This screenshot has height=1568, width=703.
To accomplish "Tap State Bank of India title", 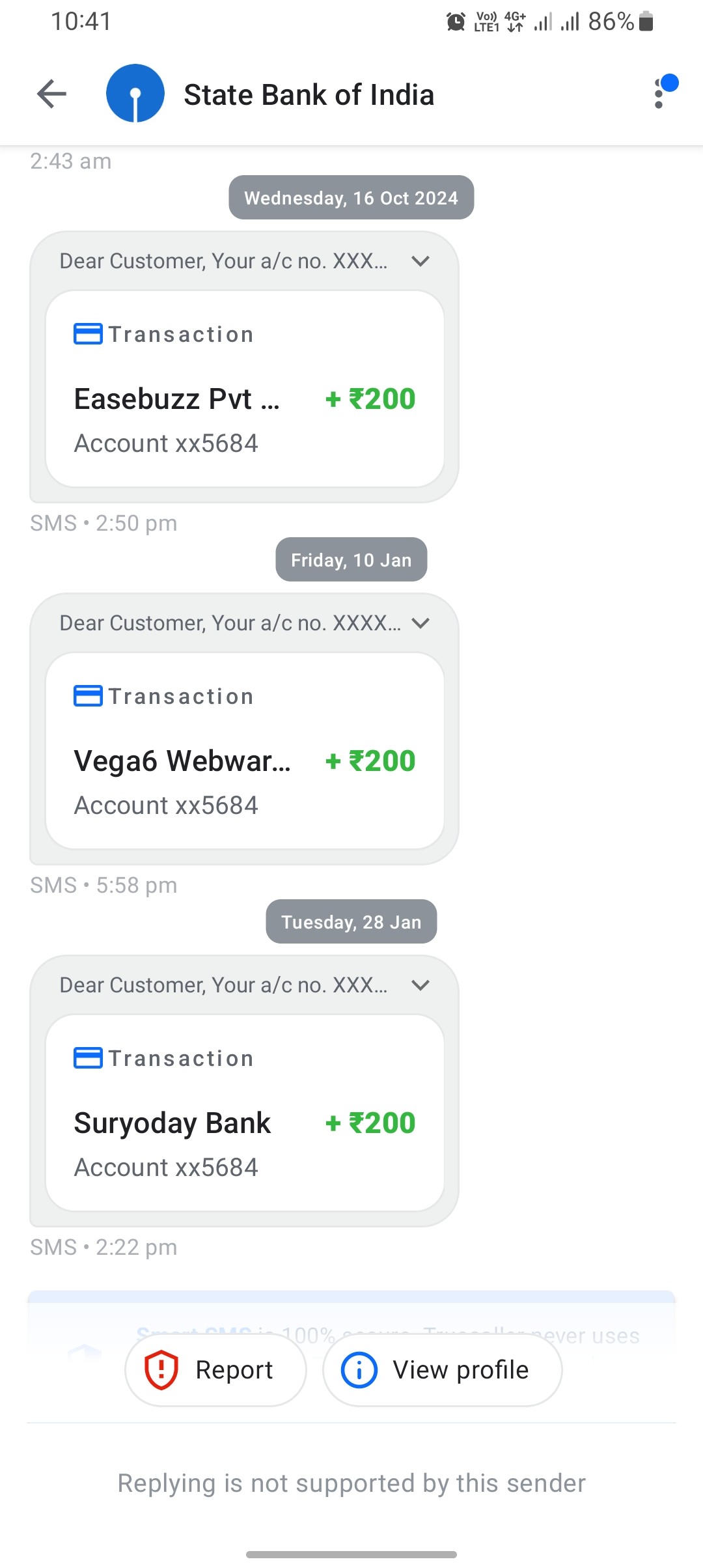I will (x=309, y=95).
